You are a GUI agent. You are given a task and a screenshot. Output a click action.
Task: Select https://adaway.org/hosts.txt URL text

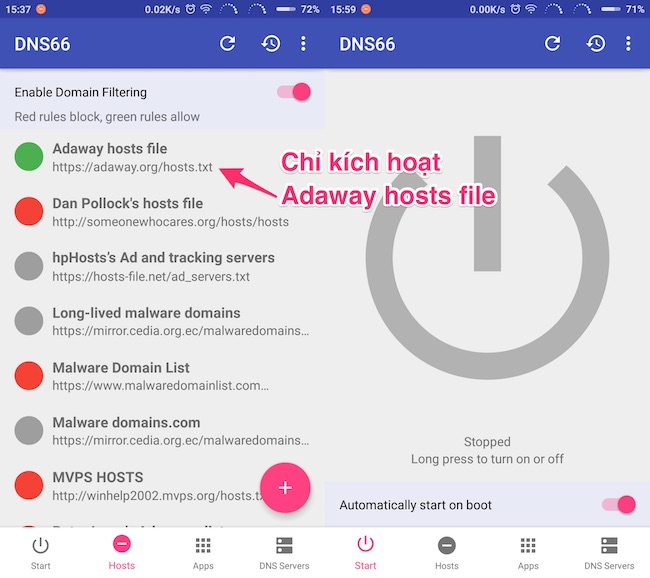tap(132, 167)
